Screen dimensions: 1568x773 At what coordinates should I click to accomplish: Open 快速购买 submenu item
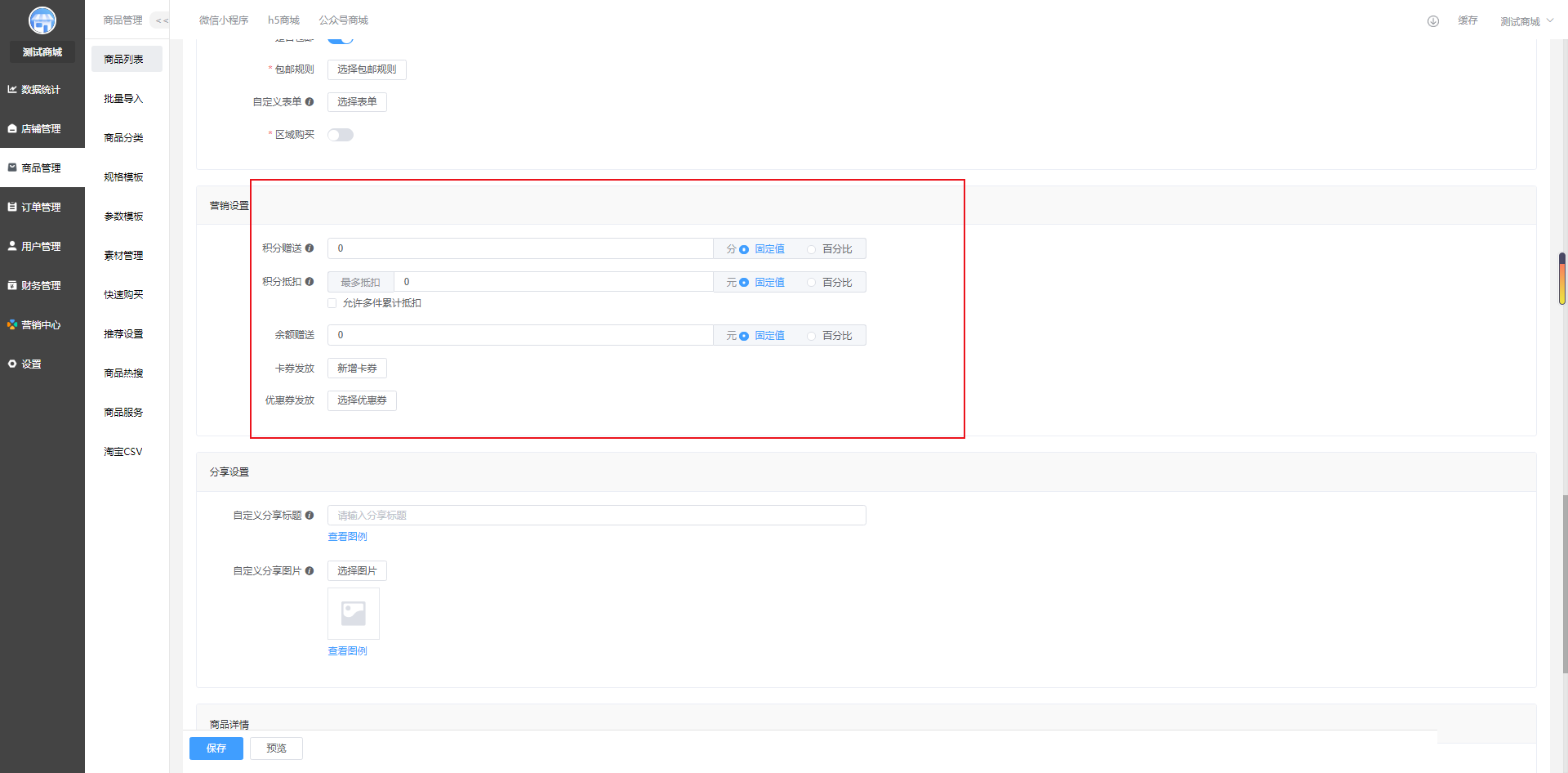pos(127,295)
